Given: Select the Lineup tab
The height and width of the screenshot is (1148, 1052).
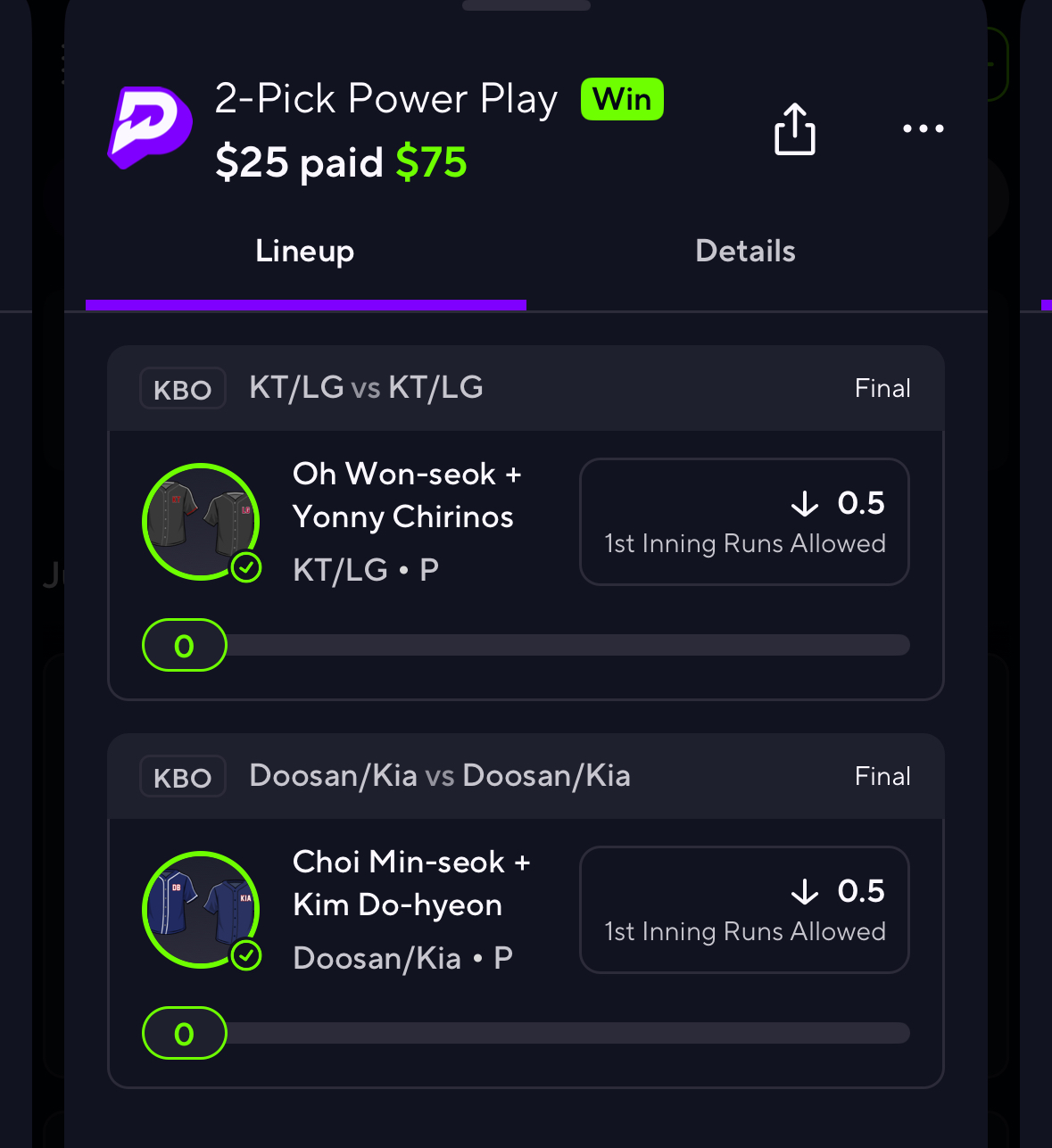Looking at the screenshot, I should (x=305, y=252).
